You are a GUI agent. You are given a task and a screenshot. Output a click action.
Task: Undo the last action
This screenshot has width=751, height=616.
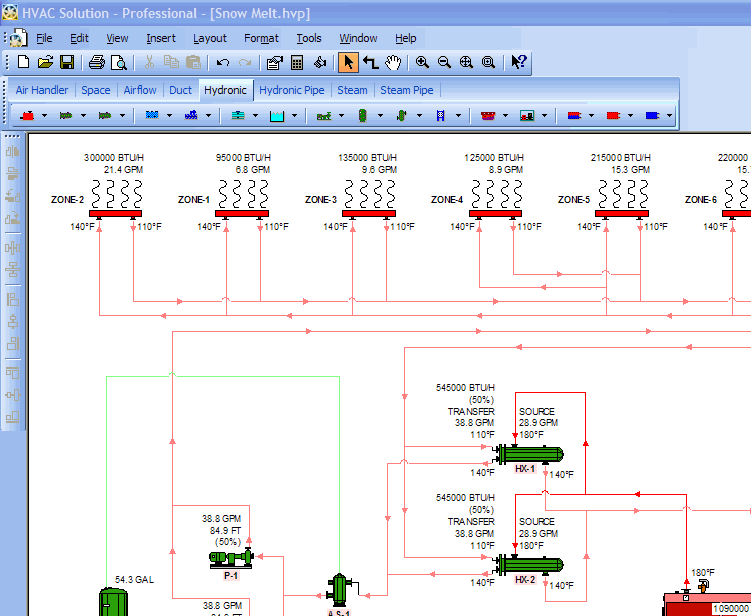click(x=223, y=62)
